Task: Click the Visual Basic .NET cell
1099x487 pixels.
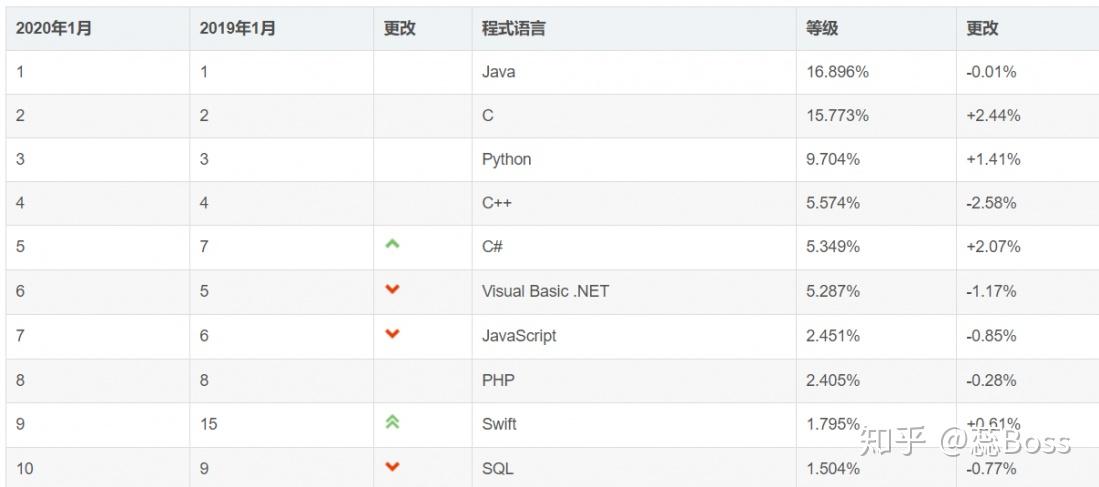Action: tap(545, 291)
